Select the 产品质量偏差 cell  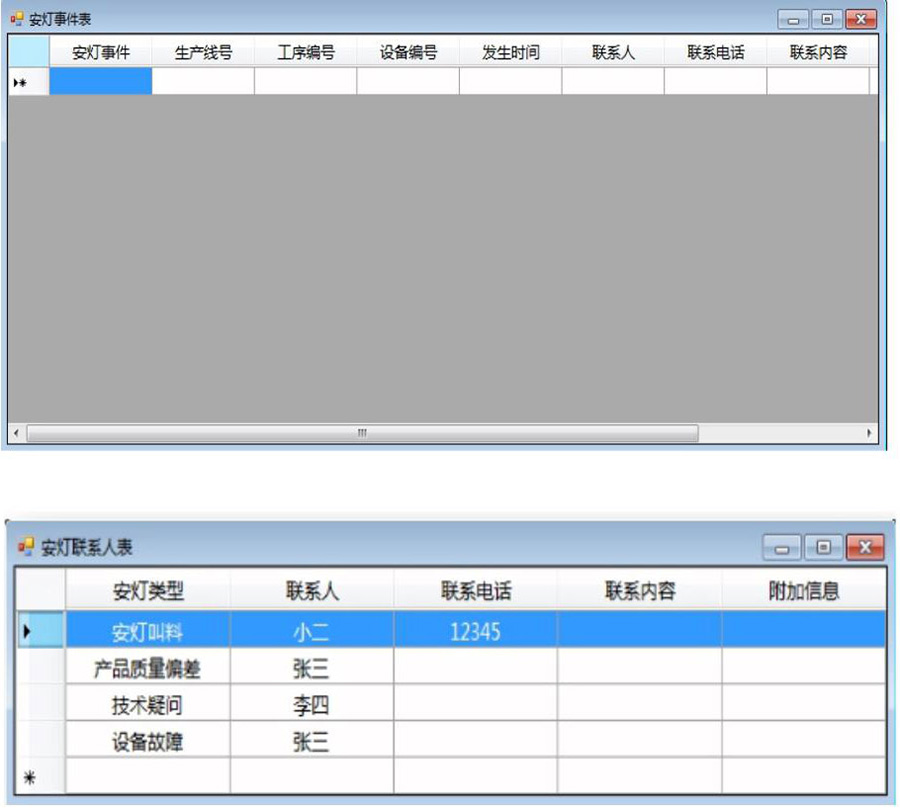coord(148,668)
